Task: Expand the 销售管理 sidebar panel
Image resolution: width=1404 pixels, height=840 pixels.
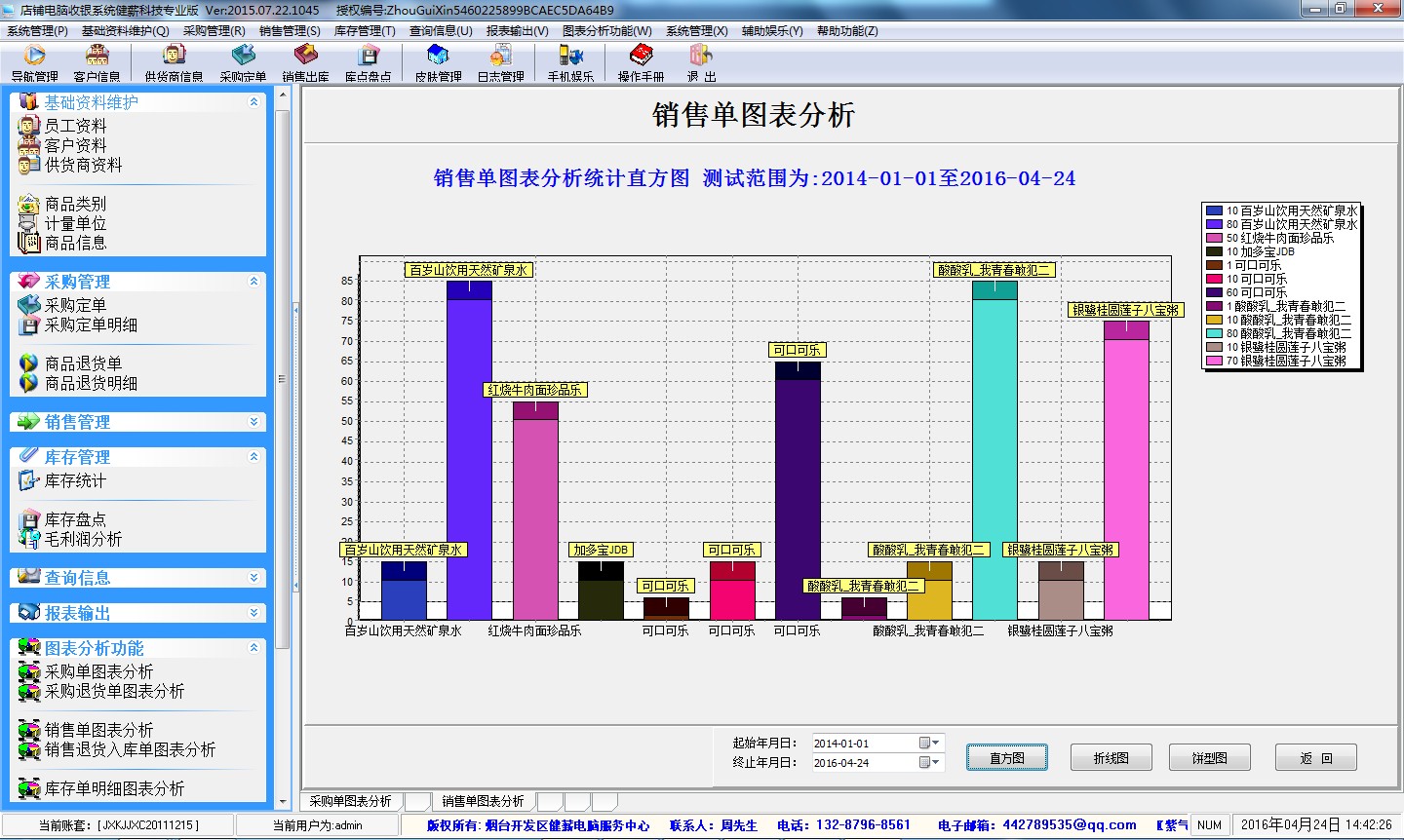Action: pos(253,422)
